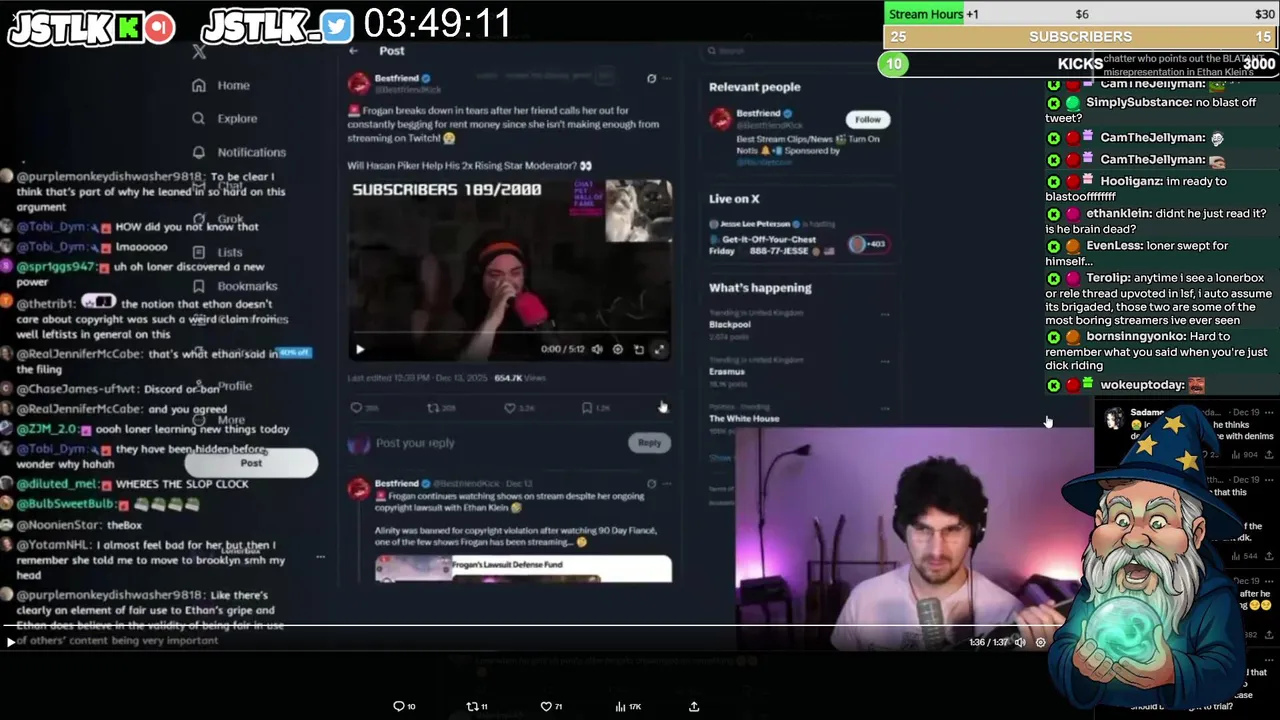Click the Reply button
This screenshot has height=720, width=1280.
point(650,443)
